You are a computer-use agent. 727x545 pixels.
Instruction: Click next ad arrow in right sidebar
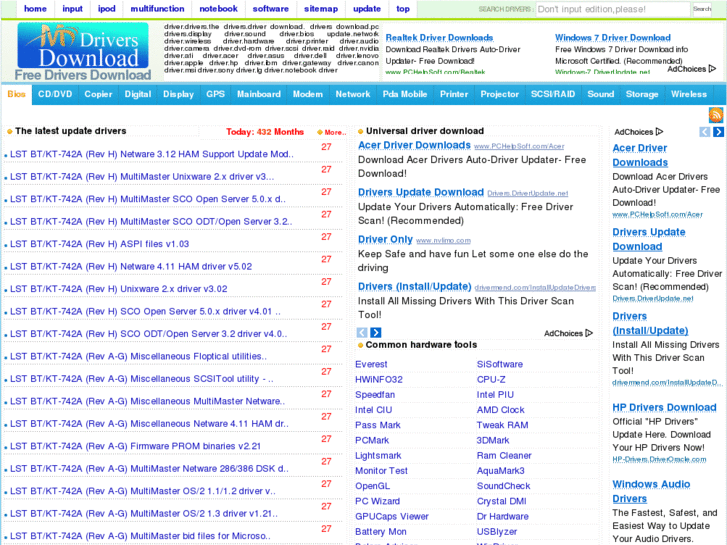point(718,132)
